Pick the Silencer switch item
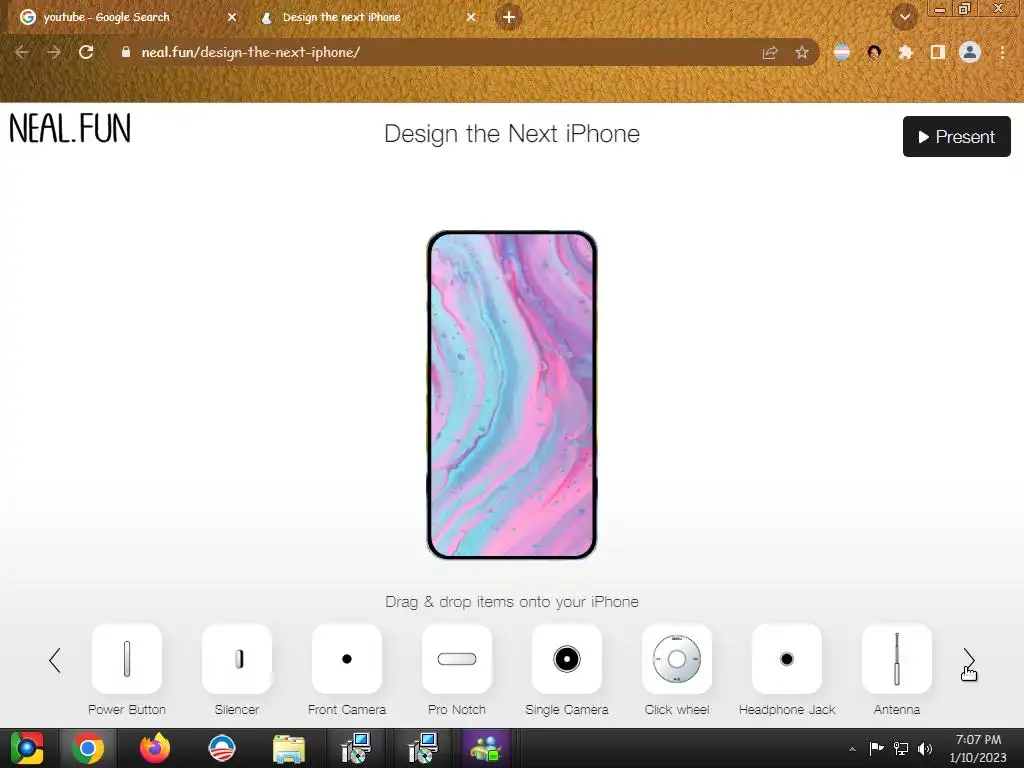The image size is (1024, 768). click(237, 658)
